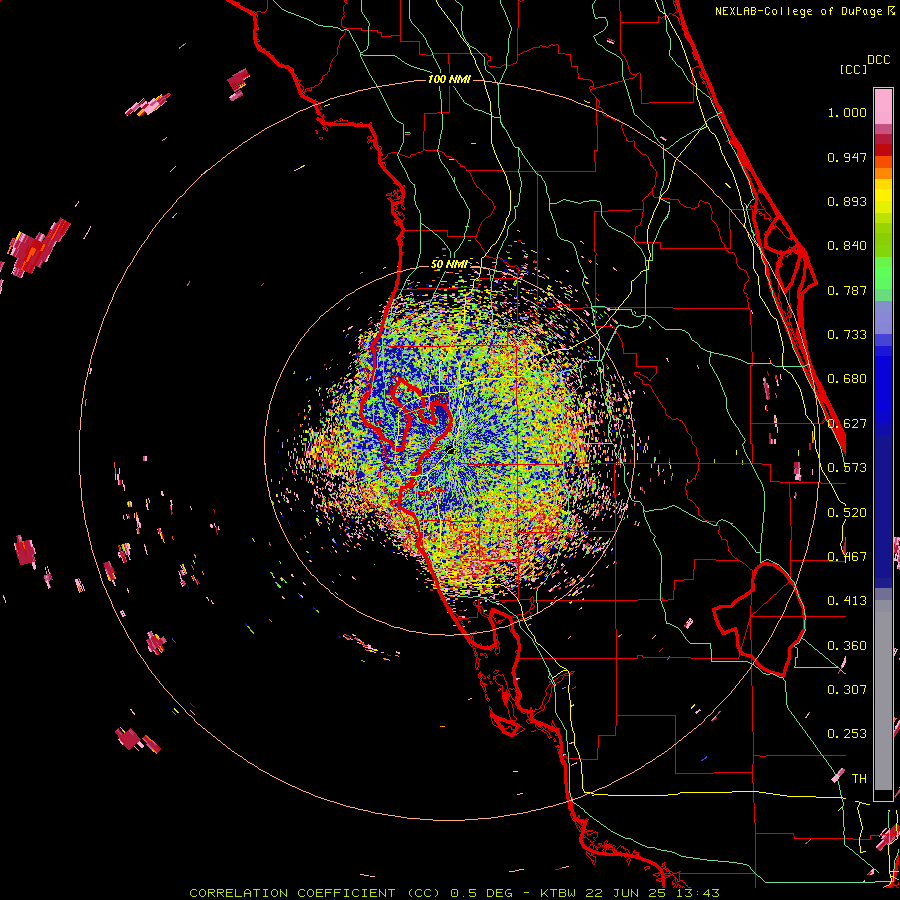Screen dimensions: 900x900
Task: Pick the 0.573 scale value
Action: click(847, 468)
